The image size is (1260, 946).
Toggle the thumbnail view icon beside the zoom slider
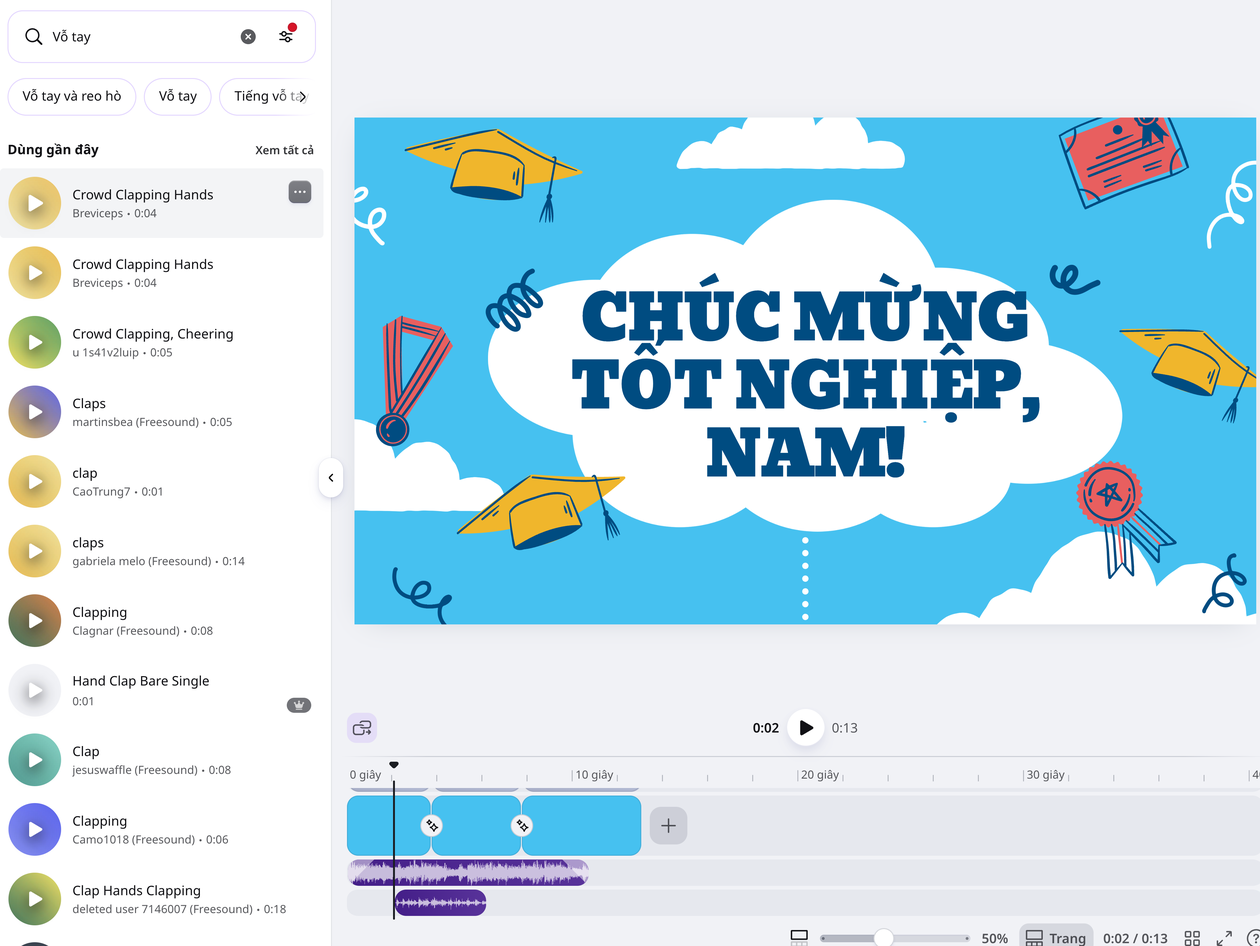pos(799,938)
